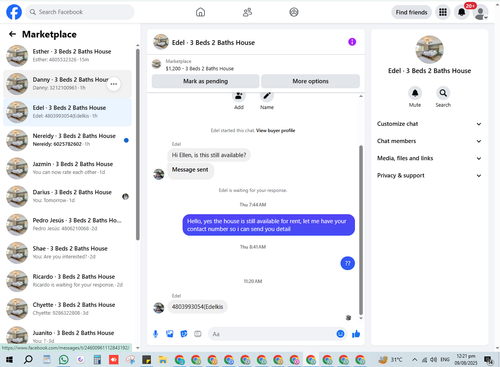Open the emoji picker in message box
This screenshot has width=500, height=367.
click(340, 334)
